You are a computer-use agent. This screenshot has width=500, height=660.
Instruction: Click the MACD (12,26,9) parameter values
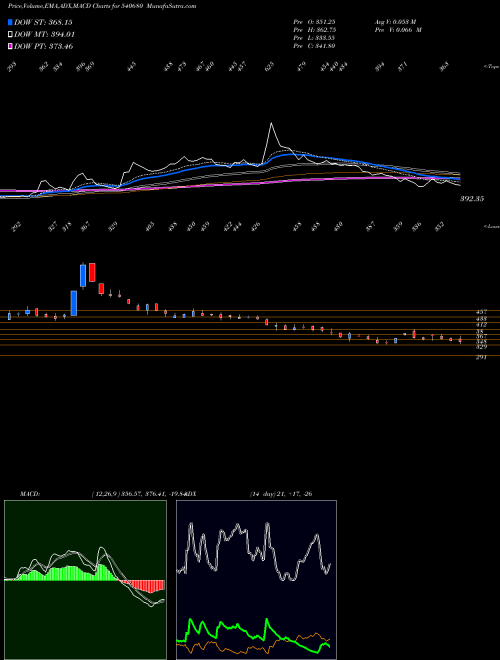click(141, 494)
